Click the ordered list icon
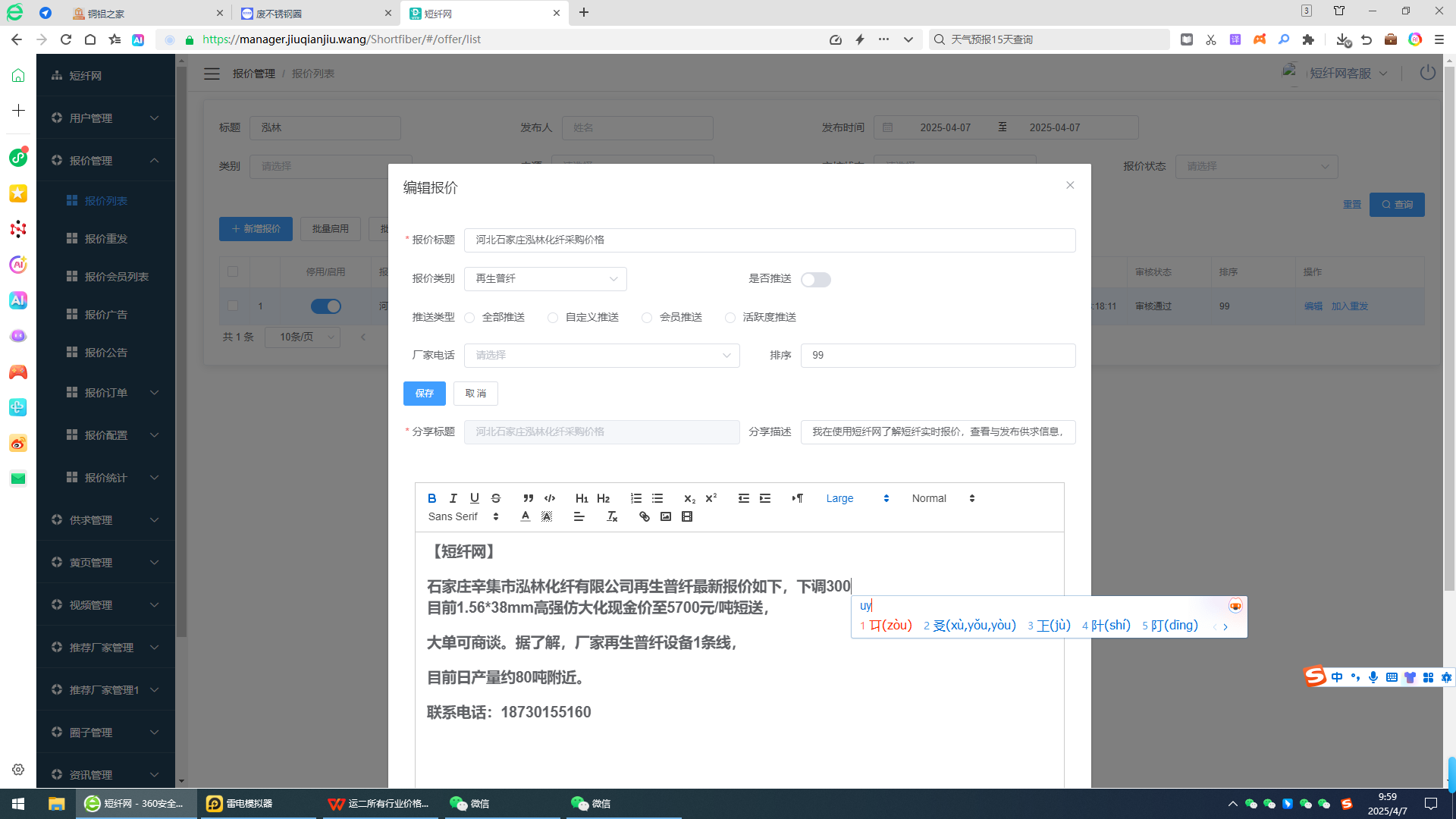 click(635, 498)
